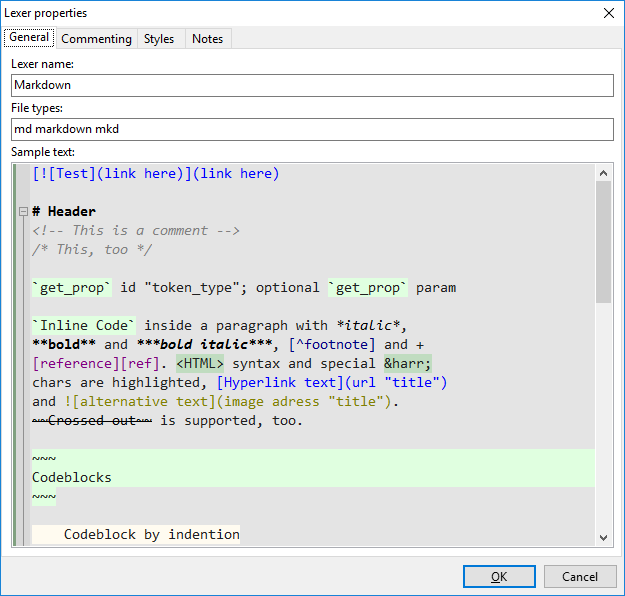Click the '[reference][ref]' text
The image size is (625, 596).
(96, 364)
